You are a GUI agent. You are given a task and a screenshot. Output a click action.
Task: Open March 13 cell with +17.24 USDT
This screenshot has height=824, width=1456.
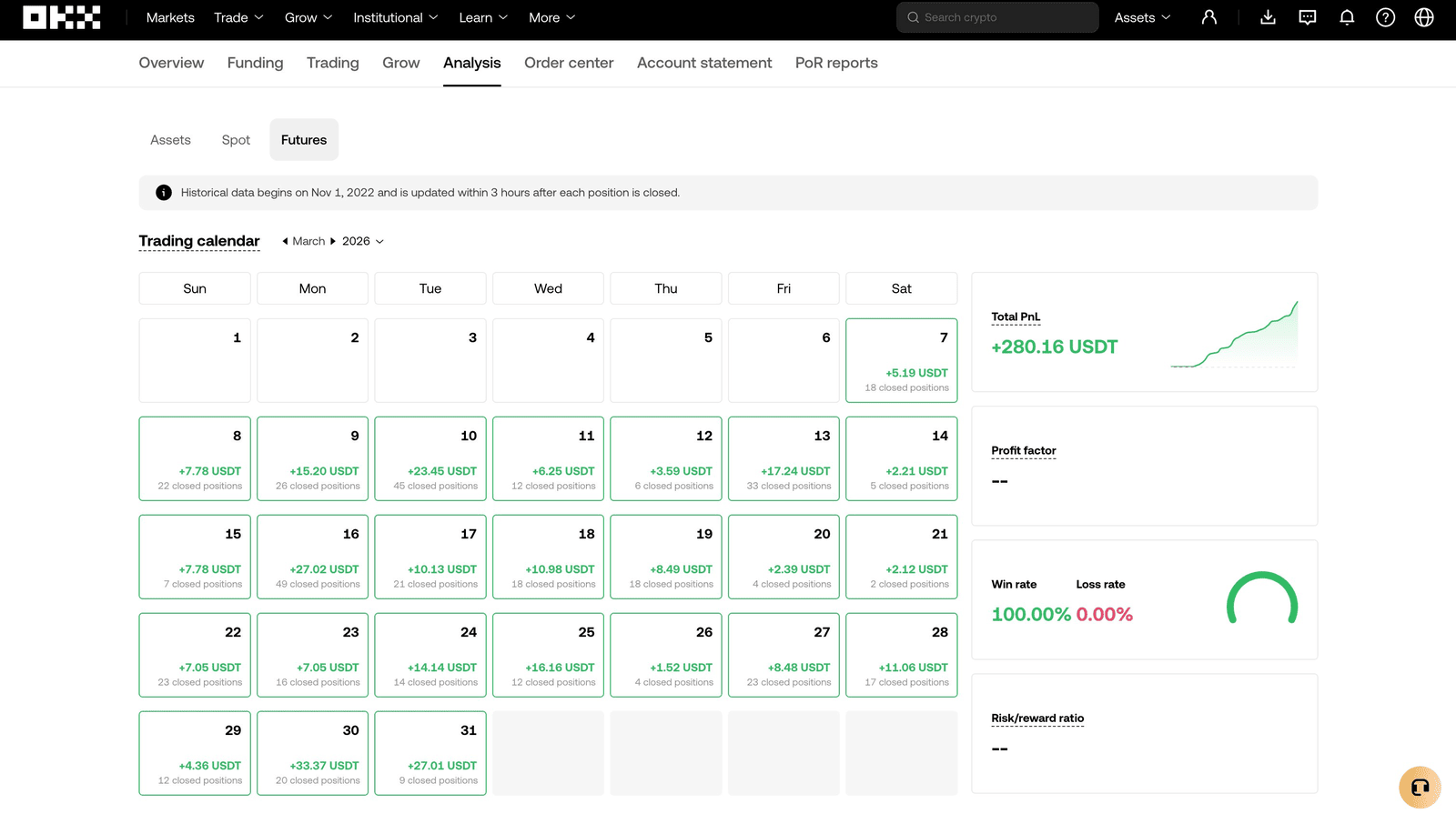(x=784, y=458)
